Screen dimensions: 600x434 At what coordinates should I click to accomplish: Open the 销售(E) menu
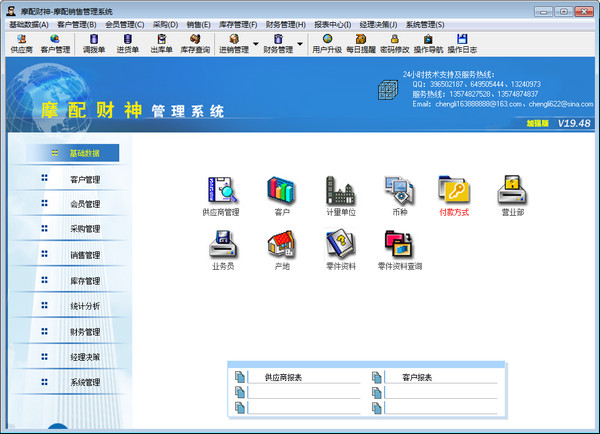(x=198, y=25)
